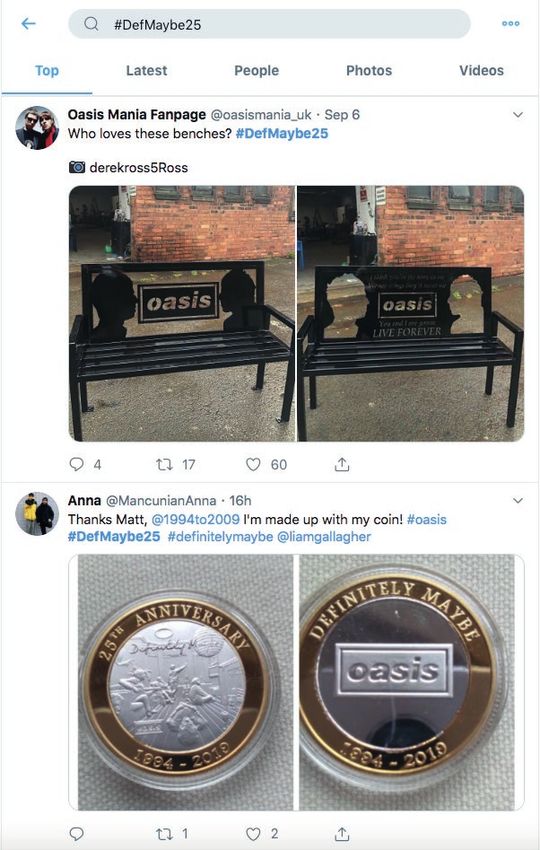Share Anna's coin tweet

342,834
